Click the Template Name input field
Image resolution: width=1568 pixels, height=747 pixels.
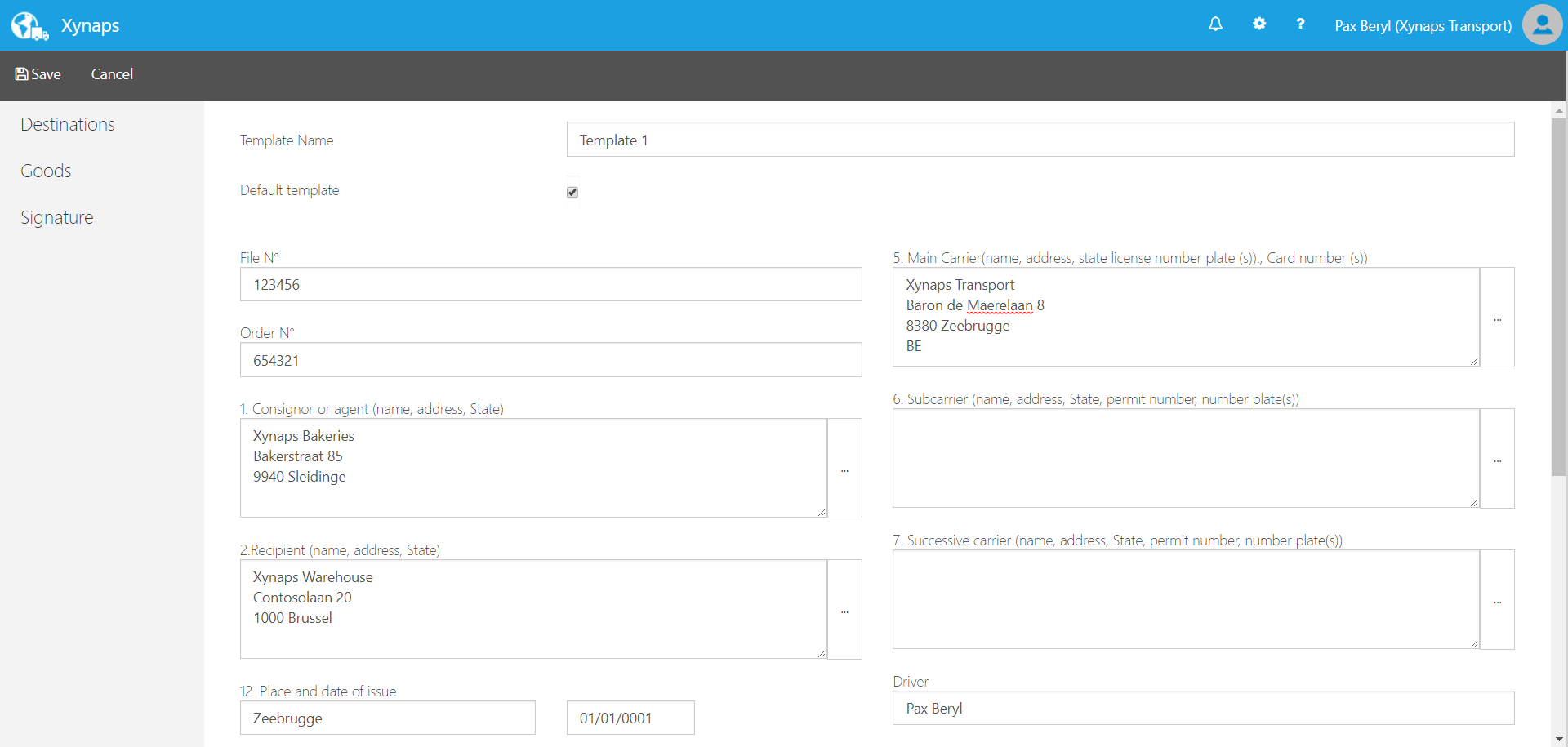(1039, 140)
